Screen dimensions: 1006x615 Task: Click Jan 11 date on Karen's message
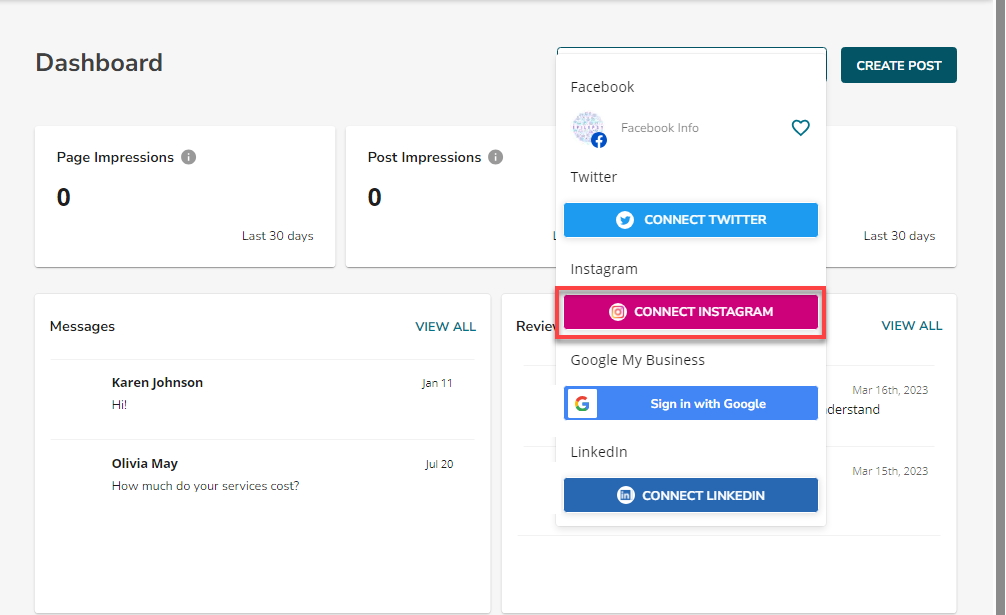[x=437, y=383]
